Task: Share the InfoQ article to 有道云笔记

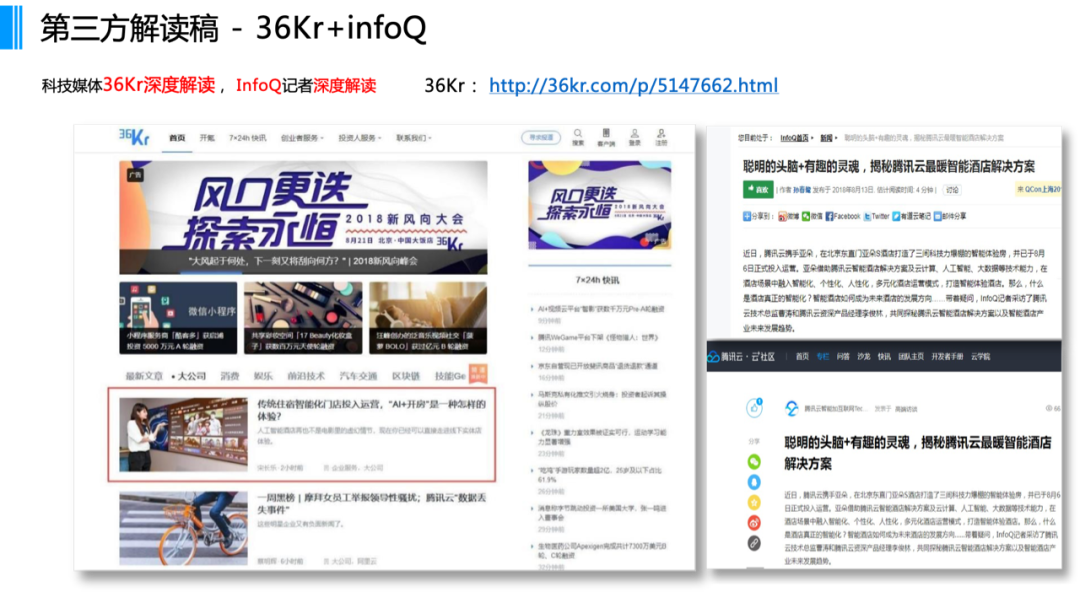Action: click(x=911, y=216)
